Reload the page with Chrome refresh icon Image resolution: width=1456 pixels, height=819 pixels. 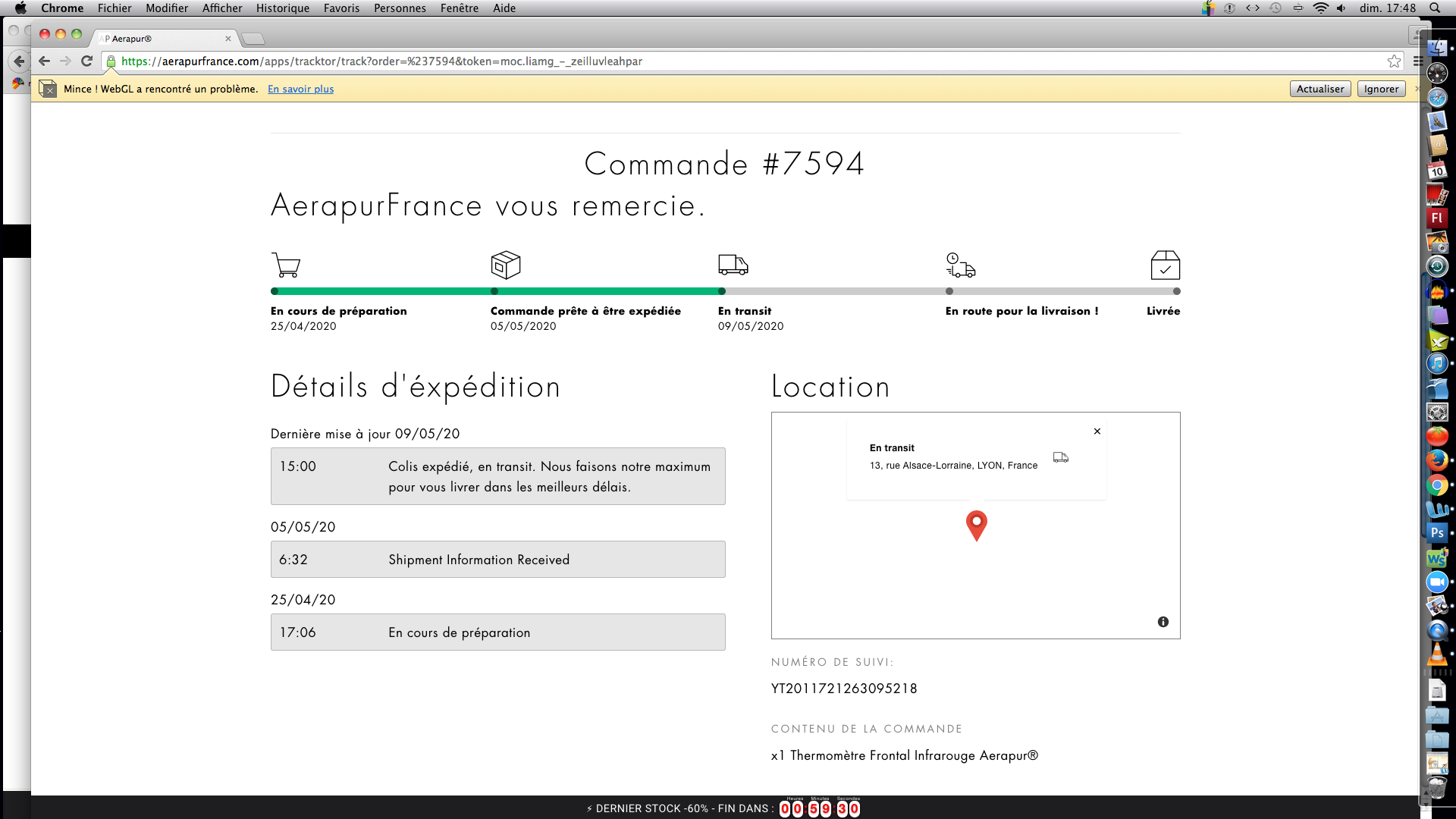tap(86, 61)
